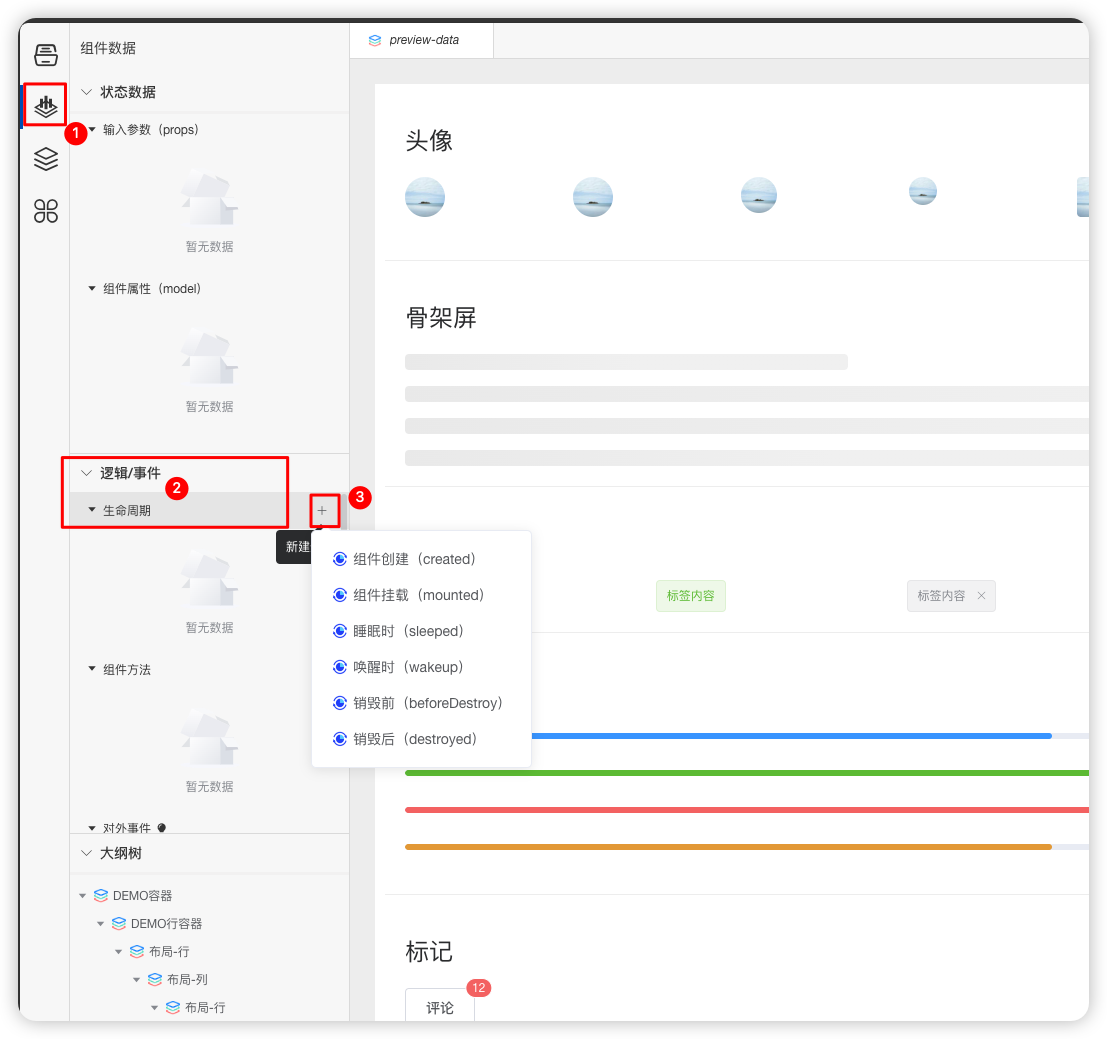The image size is (1107, 1039).
Task: Click the third avatar image
Action: (x=759, y=195)
